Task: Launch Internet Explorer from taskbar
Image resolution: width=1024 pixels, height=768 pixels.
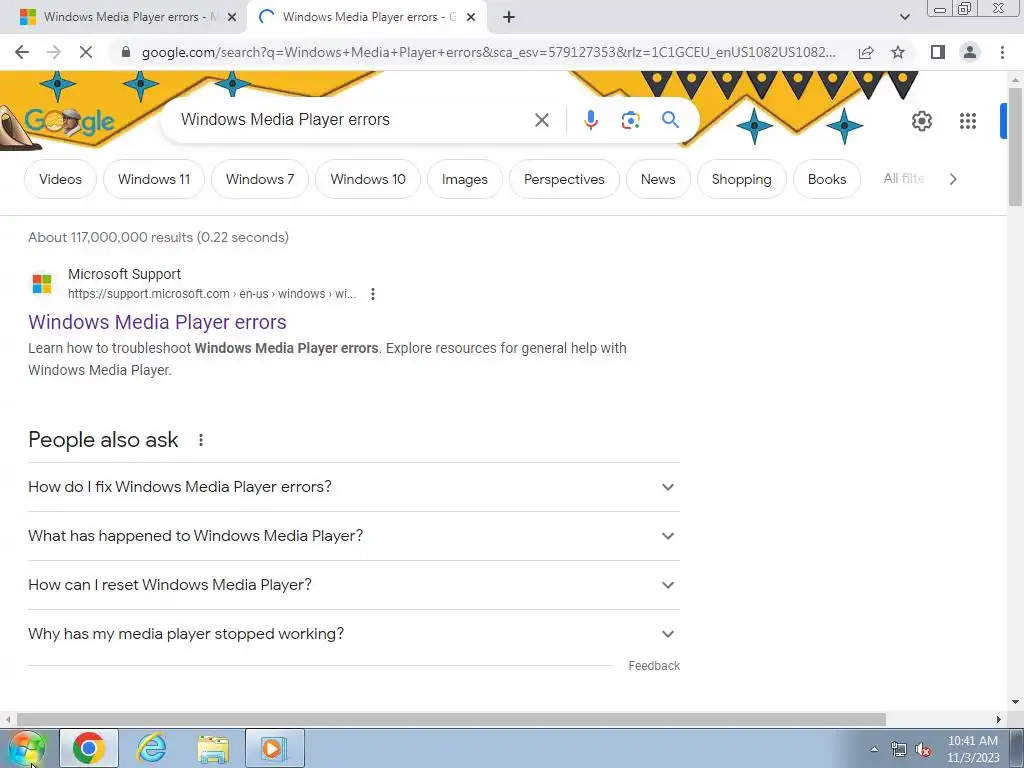Action: tap(152, 748)
